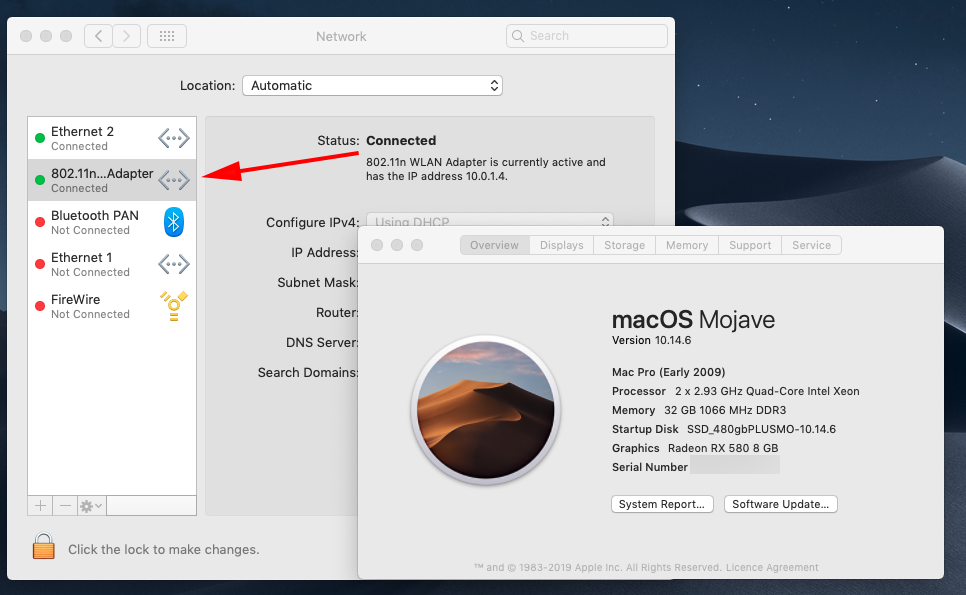Click the Mac Pro (Early 2009) text
966x595 pixels.
[x=668, y=372]
